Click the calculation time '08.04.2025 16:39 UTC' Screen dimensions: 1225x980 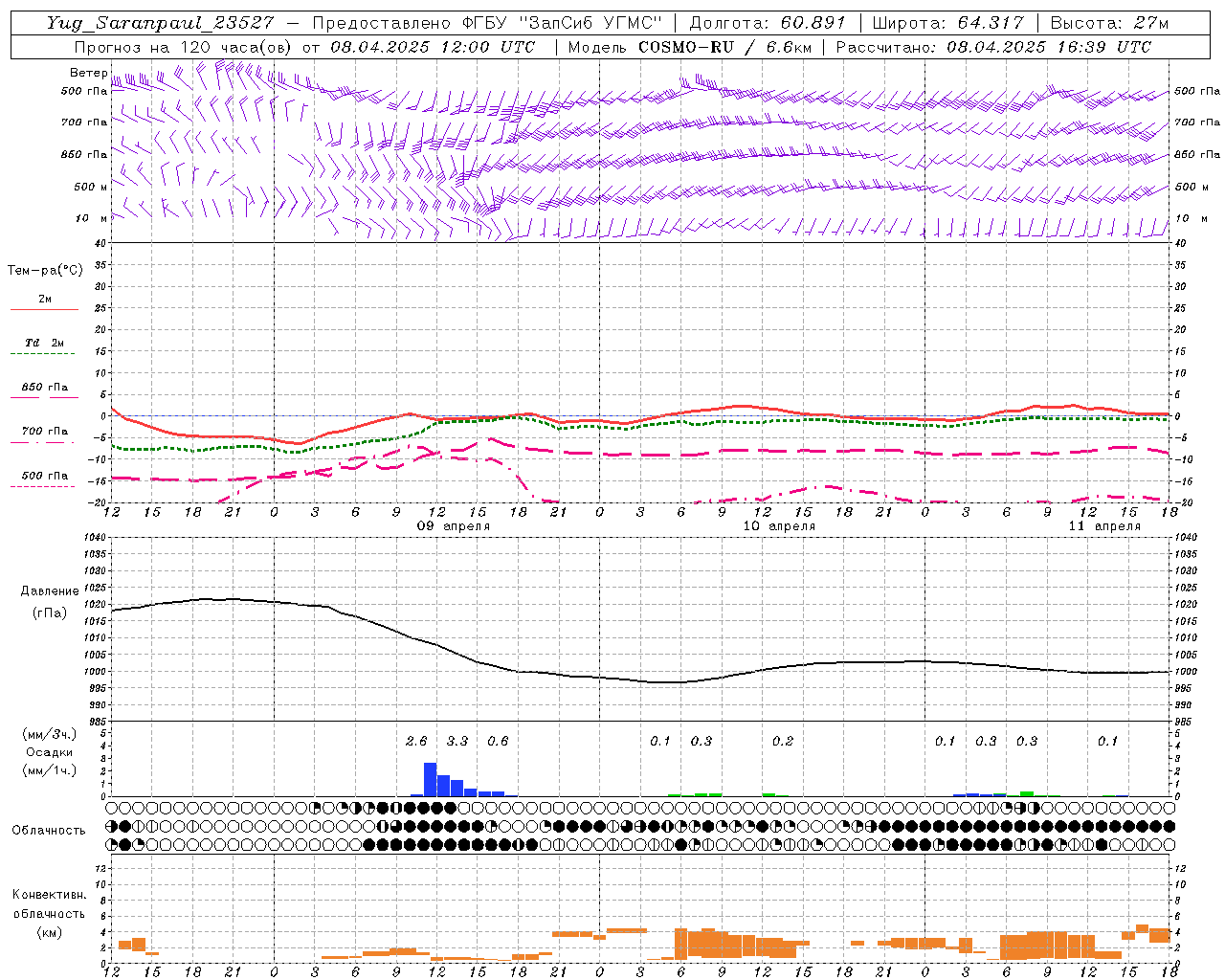pyautogui.click(x=1049, y=47)
